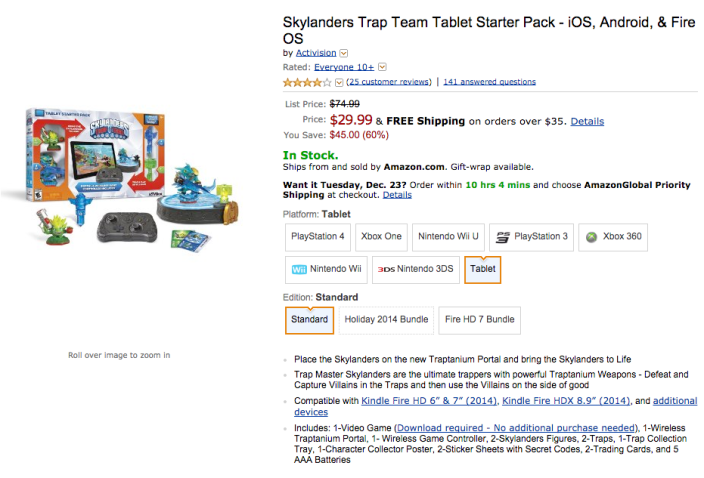The width and height of the screenshot is (704, 478).
Task: Switch platform to Nintendo Wii U
Action: [x=448, y=237]
